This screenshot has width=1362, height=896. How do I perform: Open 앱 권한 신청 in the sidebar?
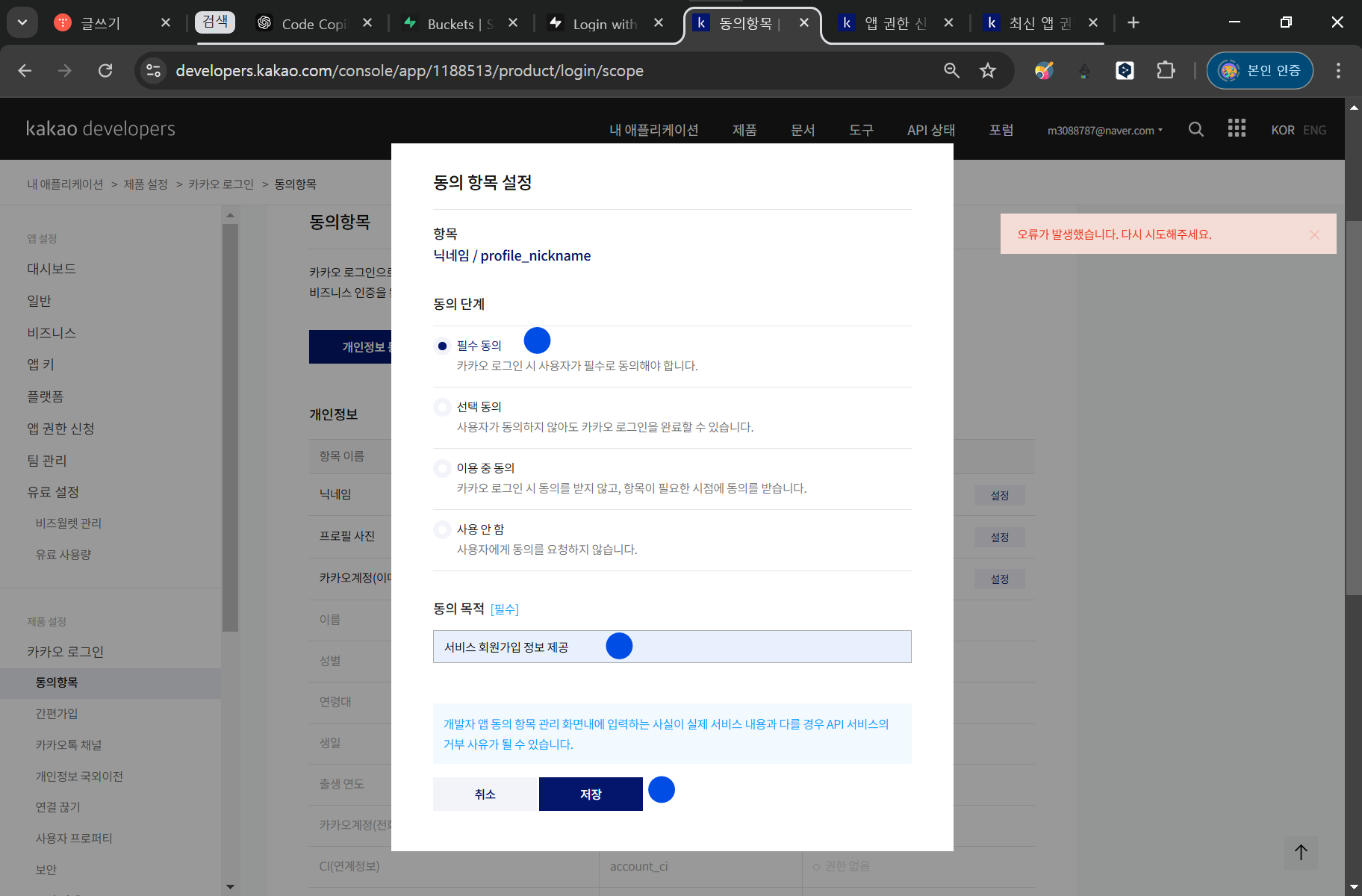pyautogui.click(x=60, y=429)
